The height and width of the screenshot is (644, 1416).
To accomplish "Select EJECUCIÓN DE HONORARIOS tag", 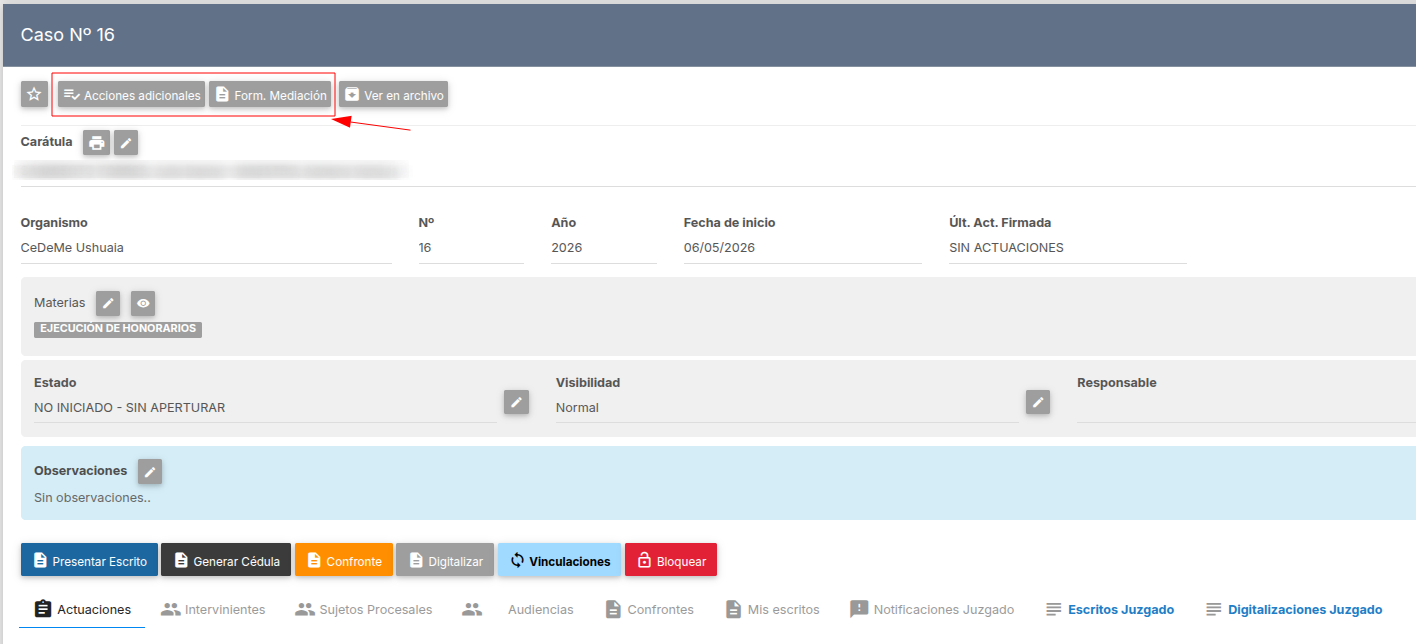I will (118, 329).
